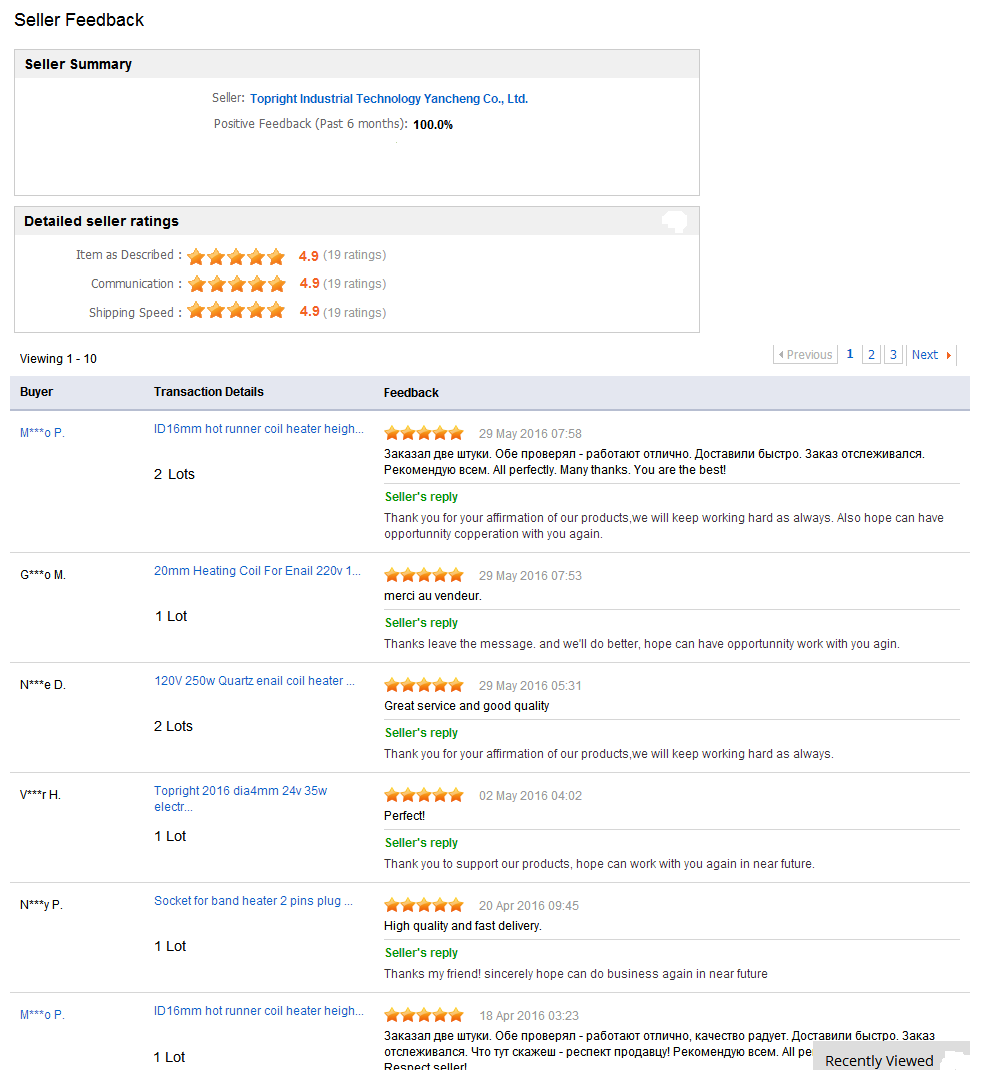This screenshot has height=1070, width=985.
Task: Click star rating of 'Perfect!' review
Action: click(x=424, y=795)
